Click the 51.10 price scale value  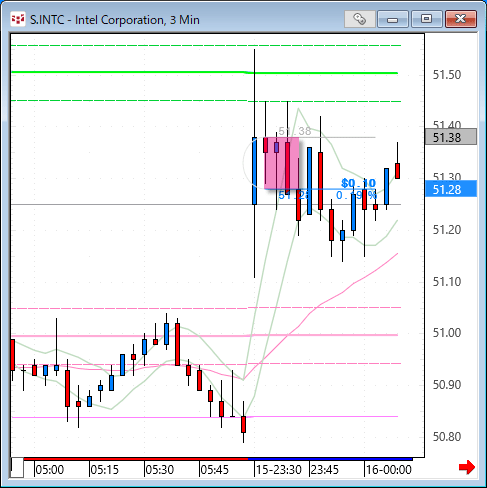point(447,282)
